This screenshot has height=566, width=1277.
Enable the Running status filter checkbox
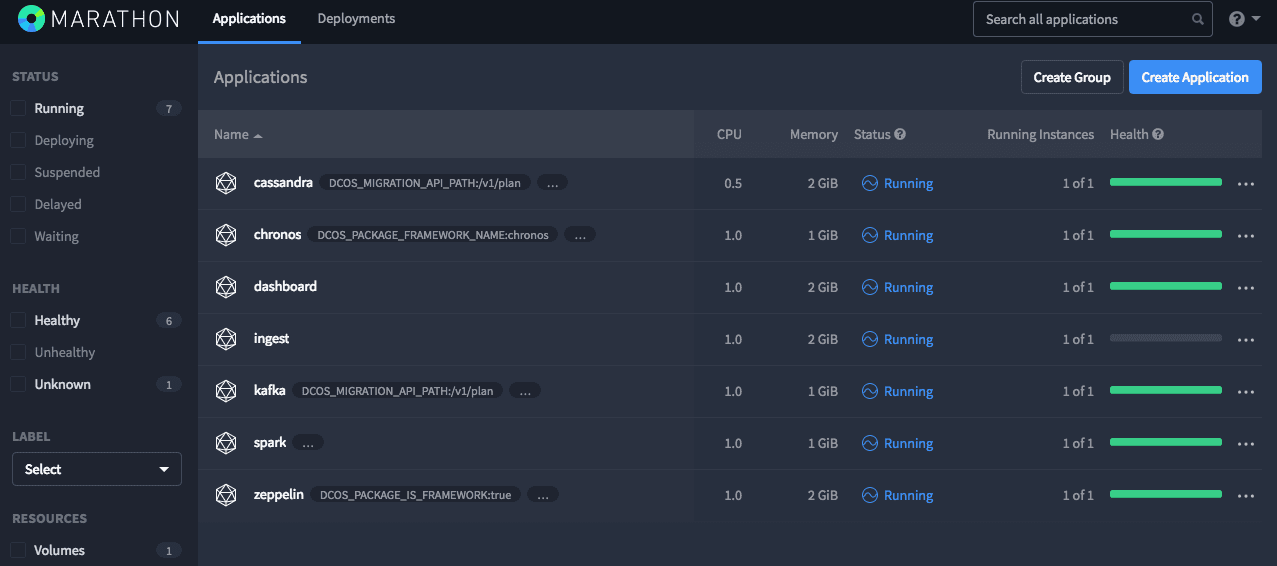tap(18, 108)
